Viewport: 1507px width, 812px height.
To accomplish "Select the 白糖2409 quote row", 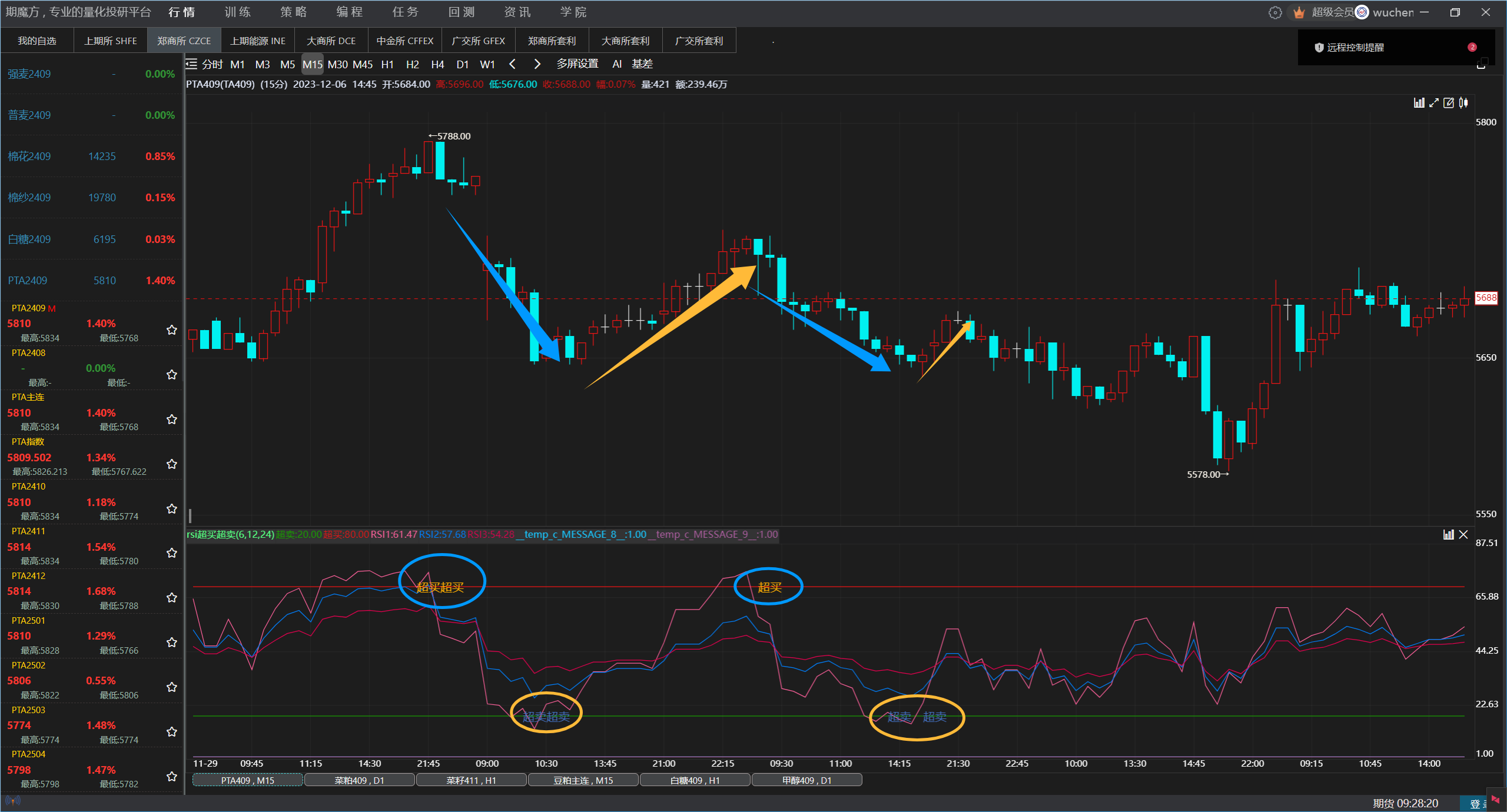I will tap(91, 239).
